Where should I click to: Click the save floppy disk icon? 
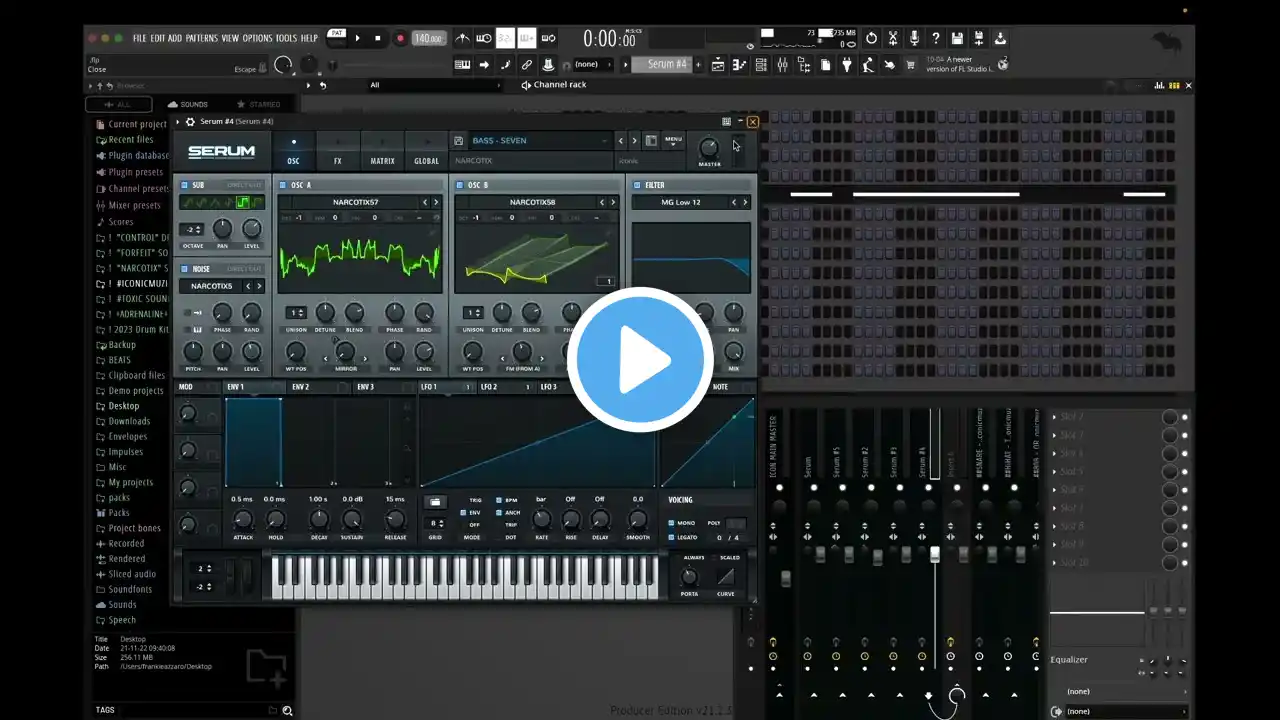pos(957,38)
